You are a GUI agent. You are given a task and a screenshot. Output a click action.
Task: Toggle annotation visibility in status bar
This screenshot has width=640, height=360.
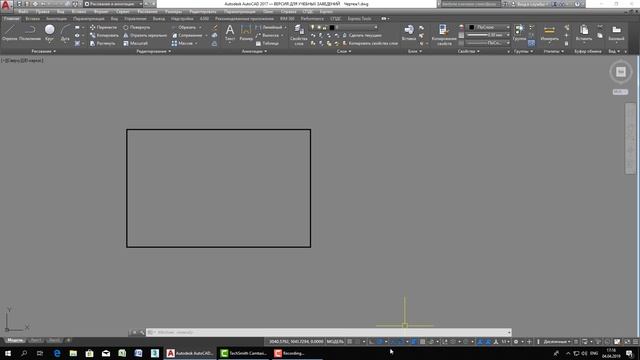(x=480, y=342)
